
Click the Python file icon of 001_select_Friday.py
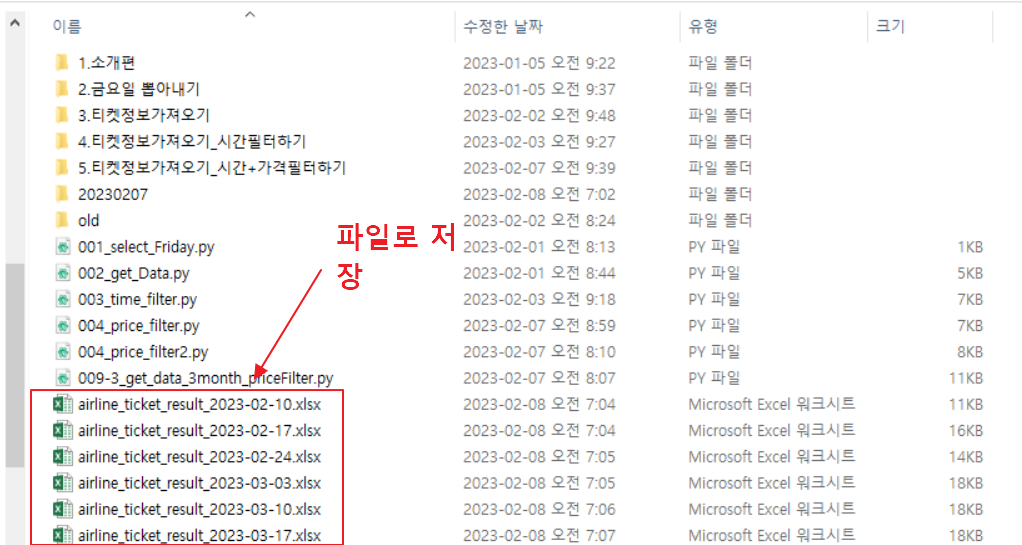coord(63,247)
